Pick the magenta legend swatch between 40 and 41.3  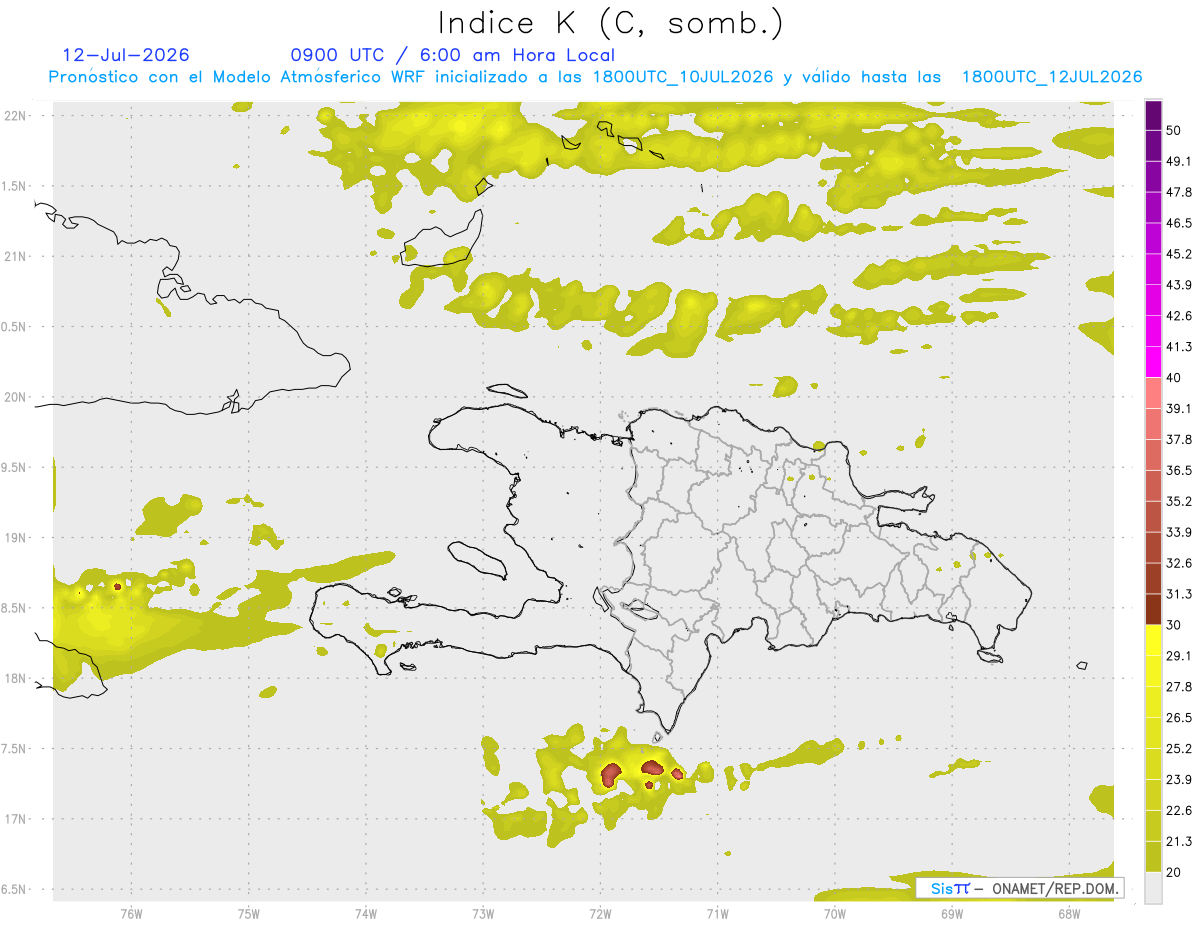[x=1153, y=362]
